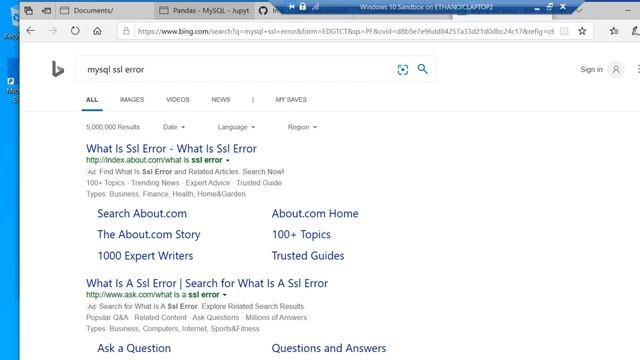640x360 pixels.
Task: Click the Bing logo
Action: 58,69
